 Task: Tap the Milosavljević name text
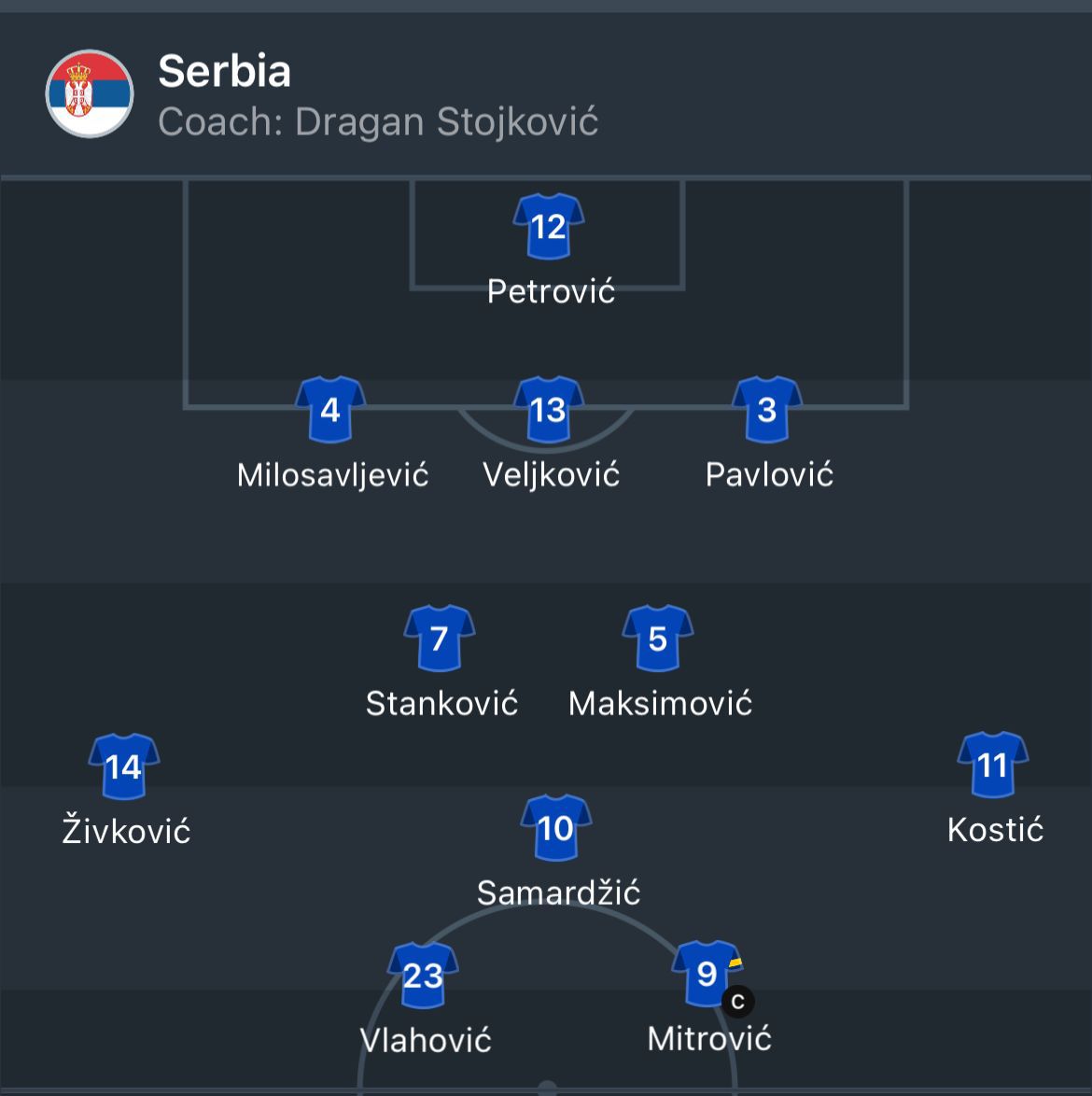pyautogui.click(x=333, y=475)
